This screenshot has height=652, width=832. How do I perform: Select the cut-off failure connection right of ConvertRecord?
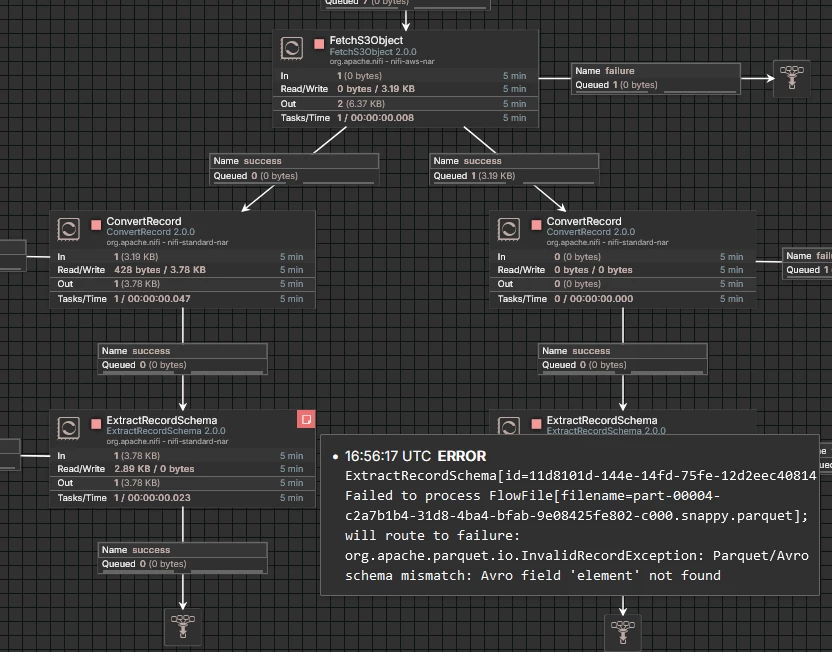(x=807, y=263)
